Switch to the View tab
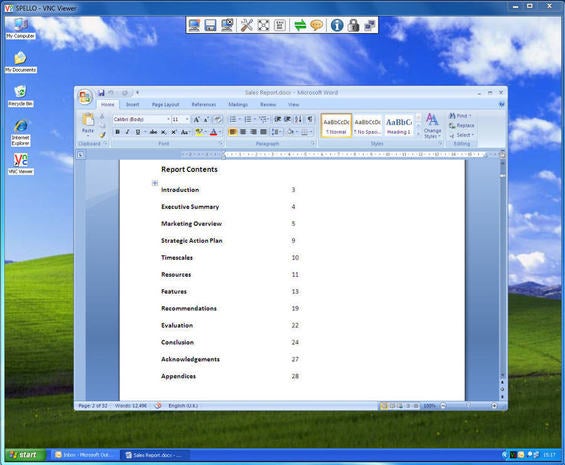 coord(293,105)
